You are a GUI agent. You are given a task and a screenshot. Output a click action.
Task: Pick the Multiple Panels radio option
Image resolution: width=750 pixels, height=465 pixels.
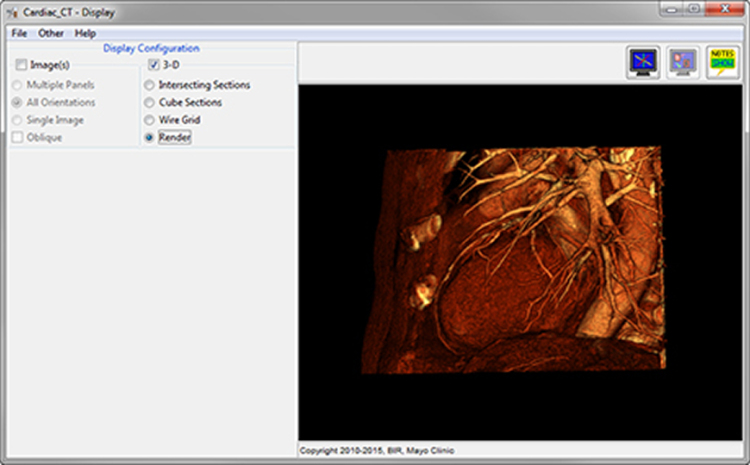(17, 85)
